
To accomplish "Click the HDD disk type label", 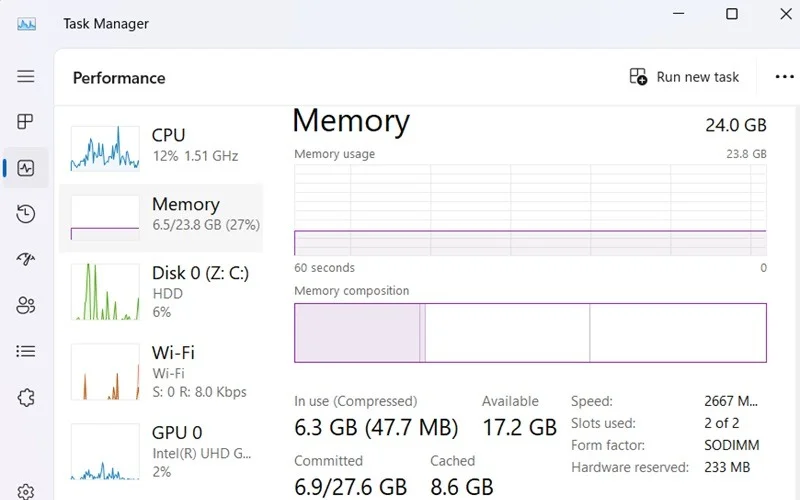I will 167,294.
